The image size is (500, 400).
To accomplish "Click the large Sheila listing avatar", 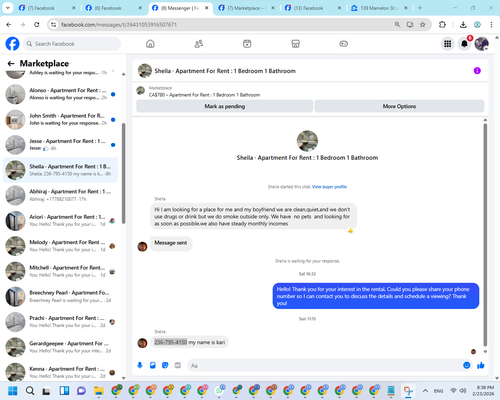I will pyautogui.click(x=307, y=141).
